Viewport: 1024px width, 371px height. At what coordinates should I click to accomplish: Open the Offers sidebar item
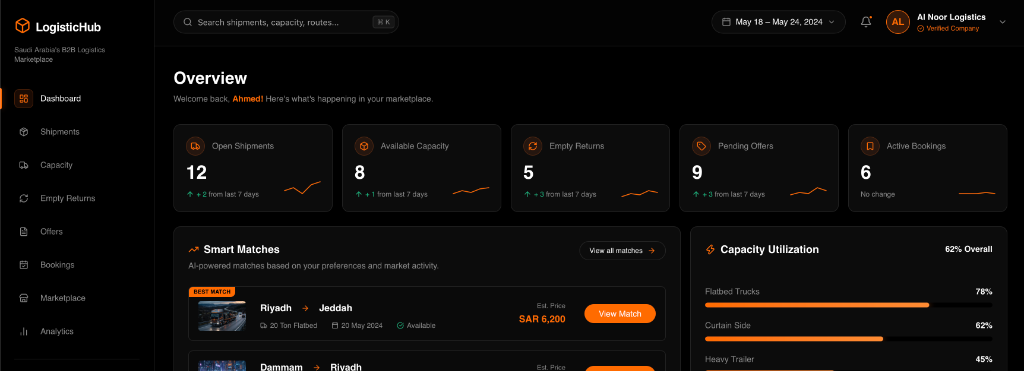pyautogui.click(x=77, y=232)
